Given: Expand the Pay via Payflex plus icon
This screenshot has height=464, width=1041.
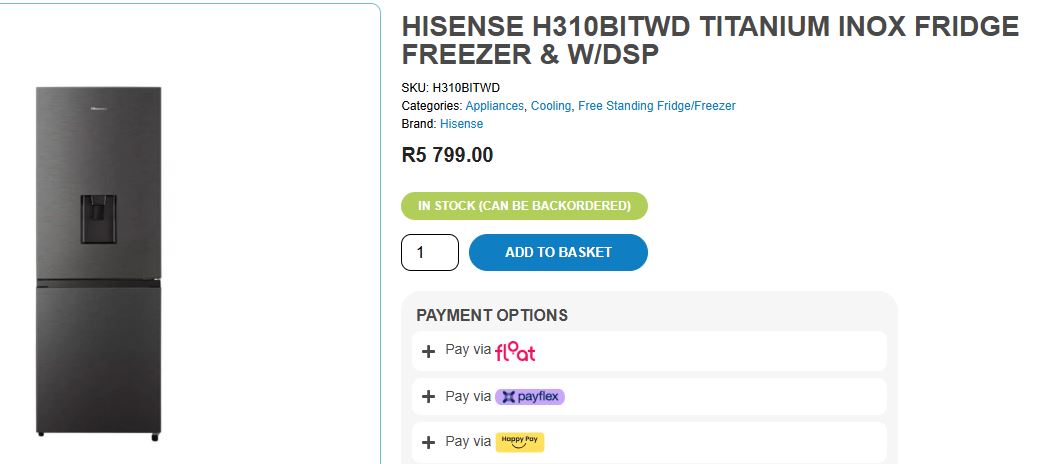Looking at the screenshot, I should pyautogui.click(x=429, y=397).
